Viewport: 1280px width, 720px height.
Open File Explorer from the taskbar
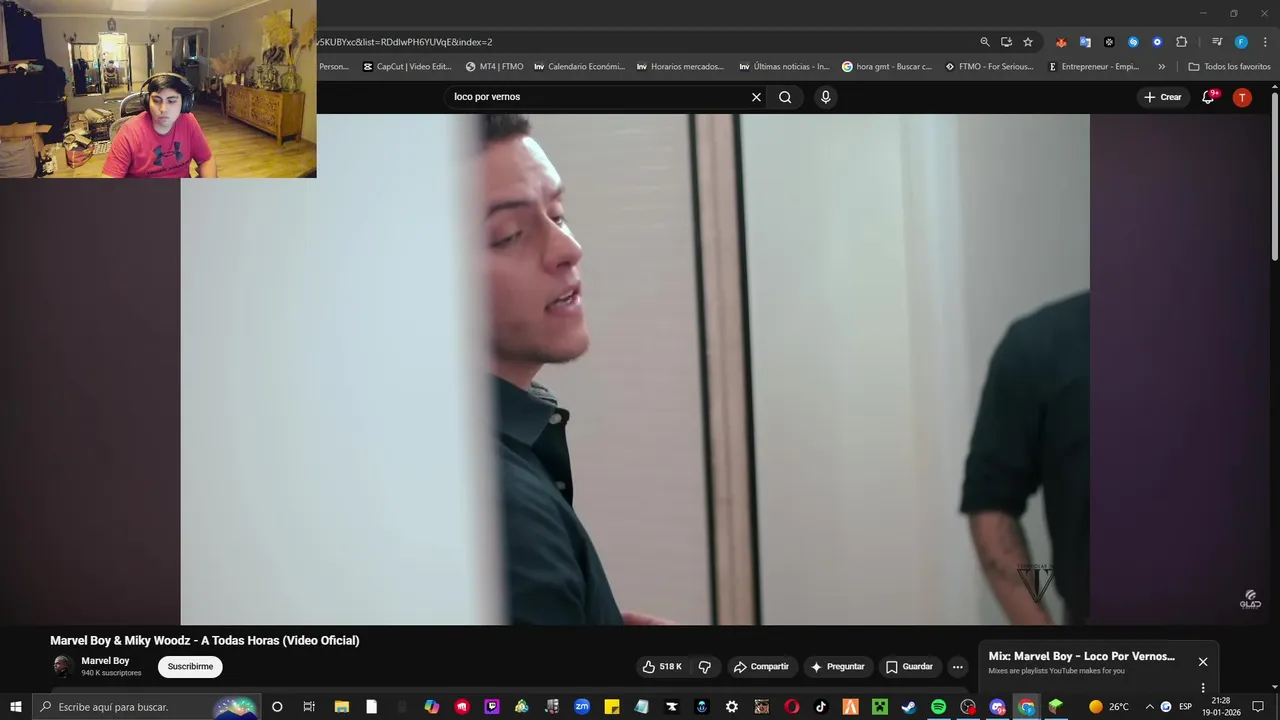[341, 707]
